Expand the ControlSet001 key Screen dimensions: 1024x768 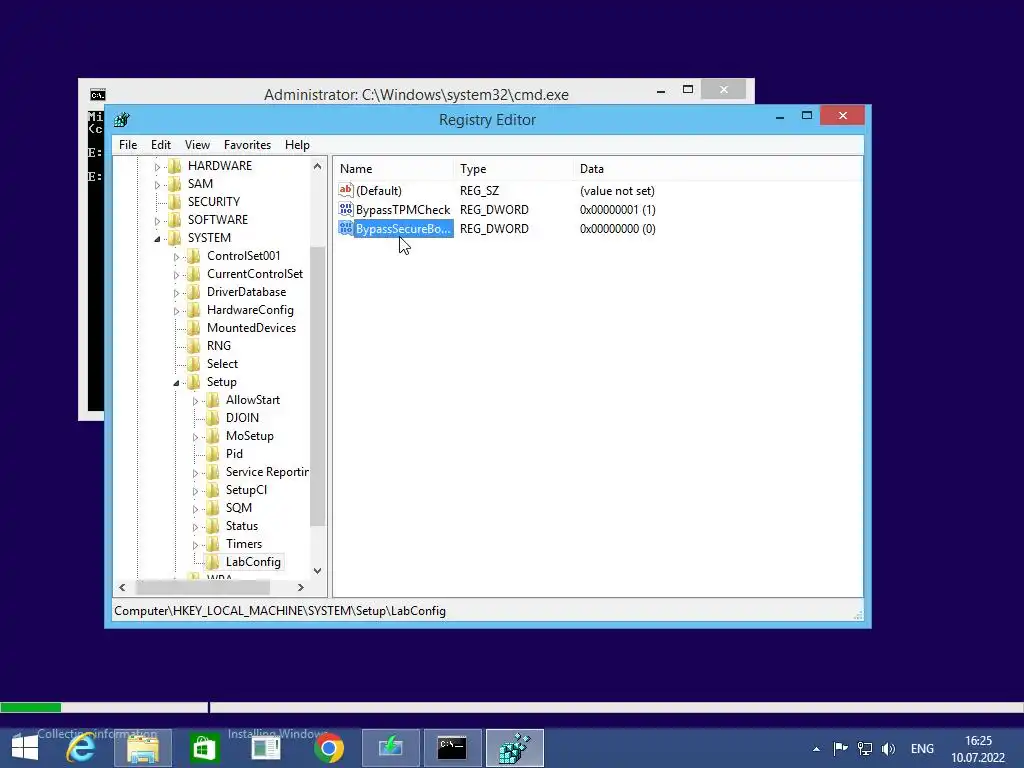tap(176, 257)
